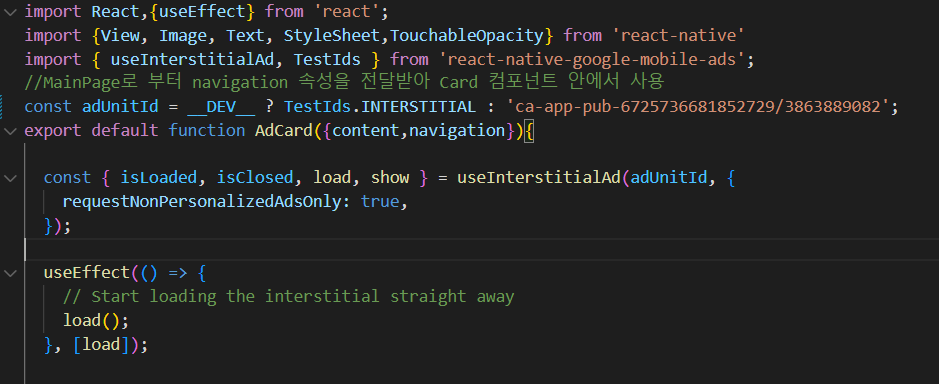
Task: Click the navigation parameter of AdCard
Action: click(457, 131)
